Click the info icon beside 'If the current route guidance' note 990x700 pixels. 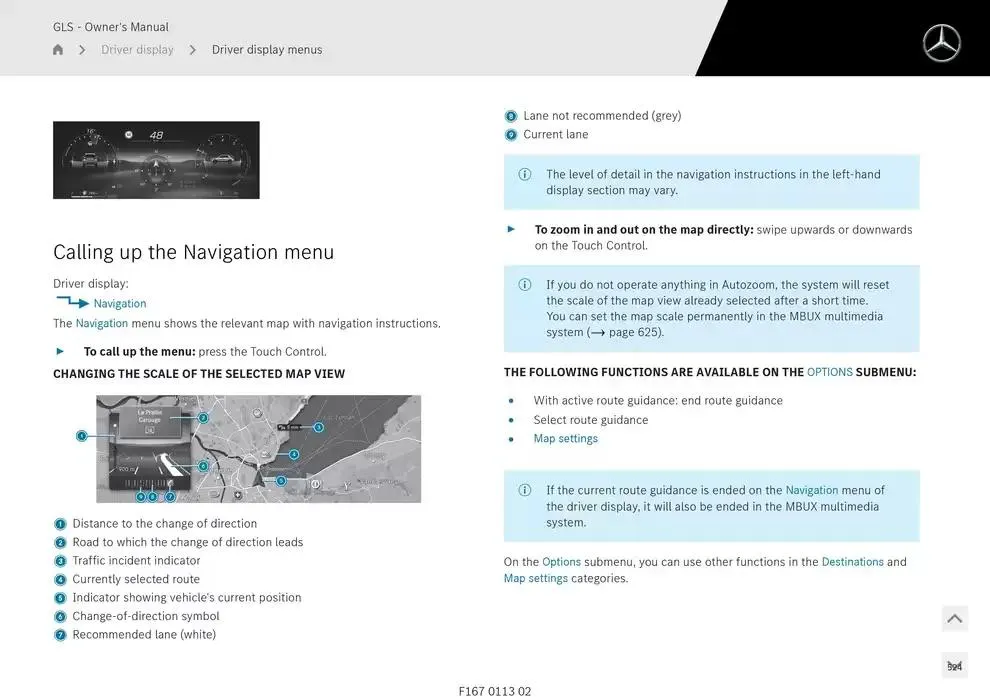(525, 490)
